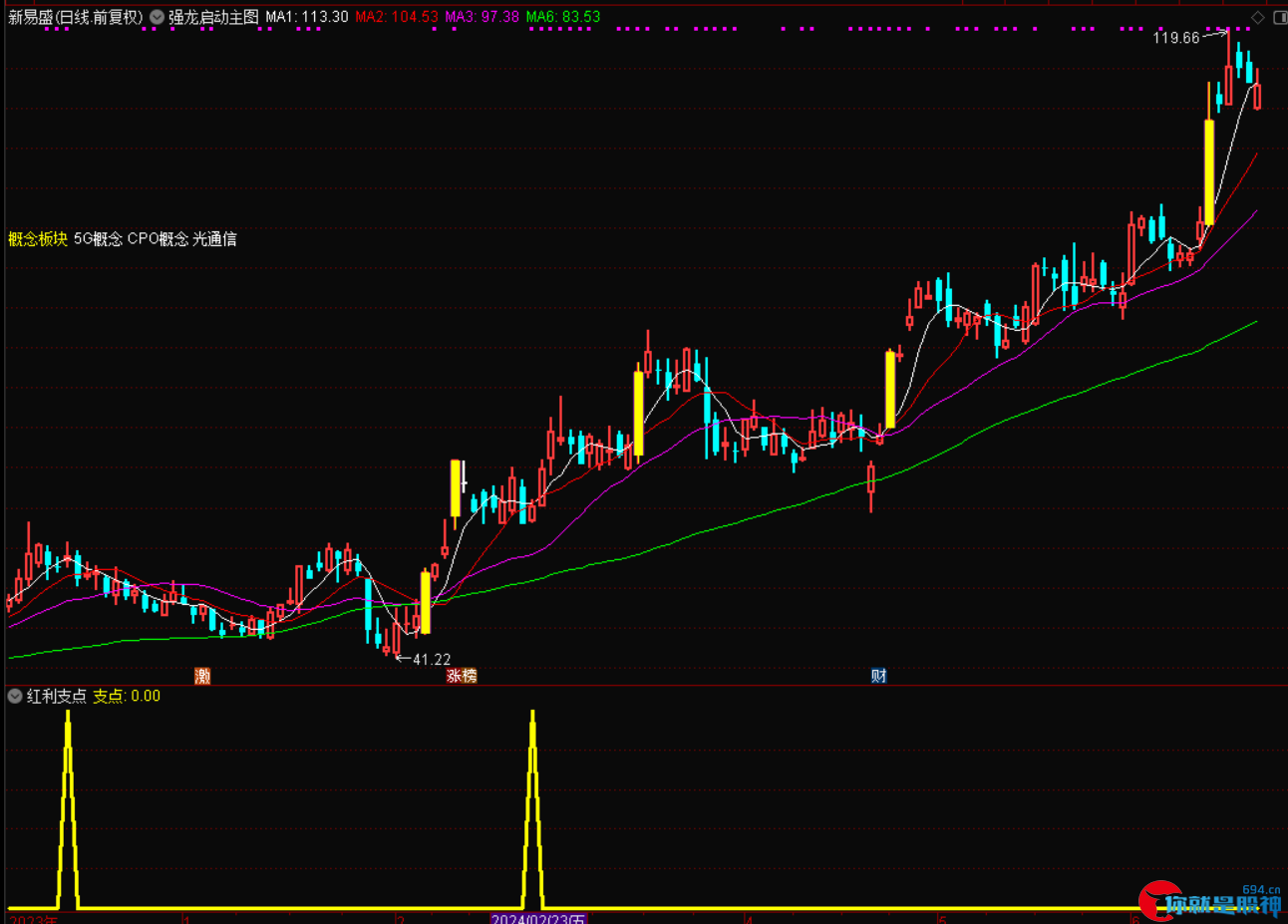Click the 119.66 high price annotation
Image resolution: width=1288 pixels, height=924 pixels.
coord(1176,38)
